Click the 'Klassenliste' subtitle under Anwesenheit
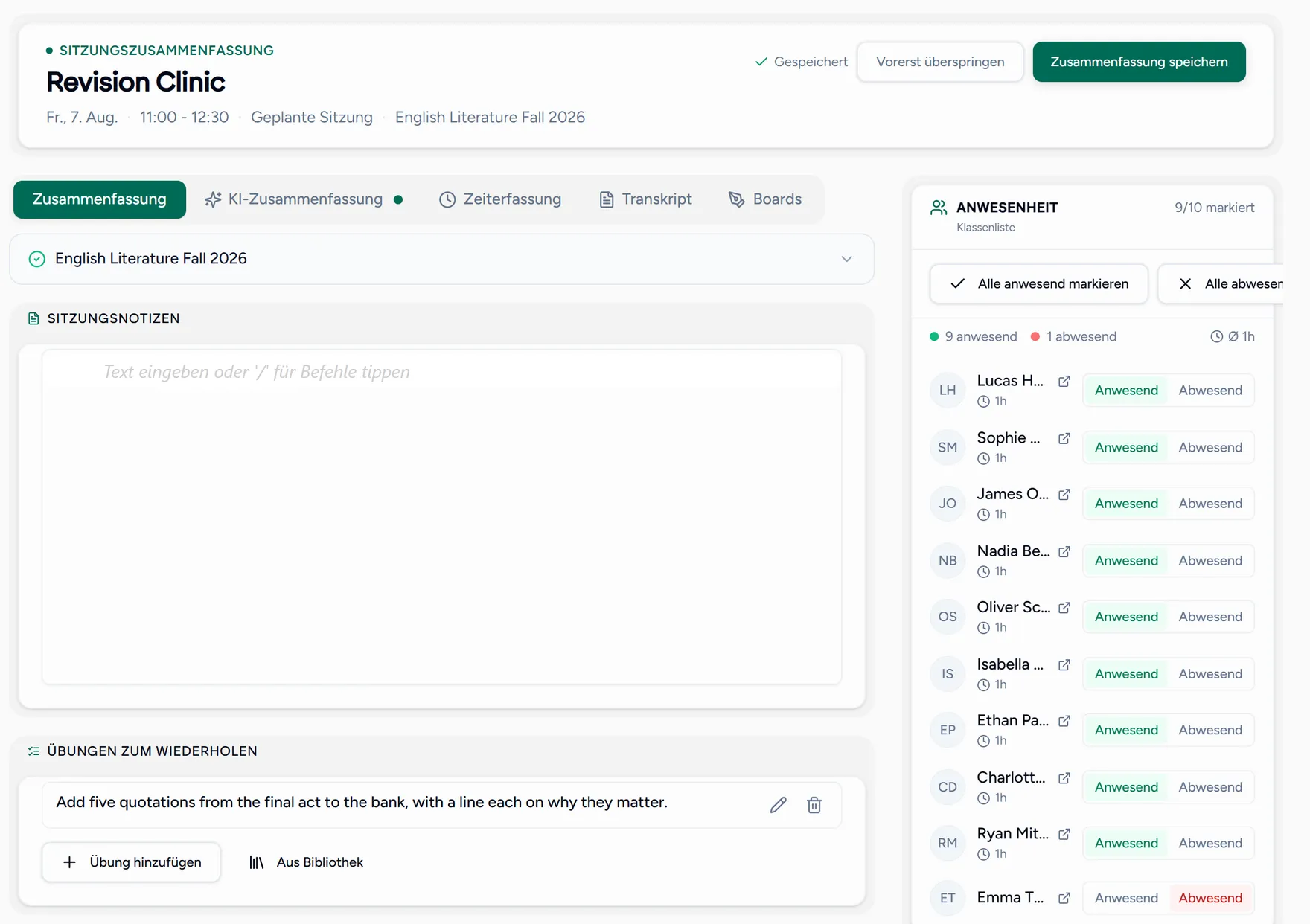 coord(985,228)
